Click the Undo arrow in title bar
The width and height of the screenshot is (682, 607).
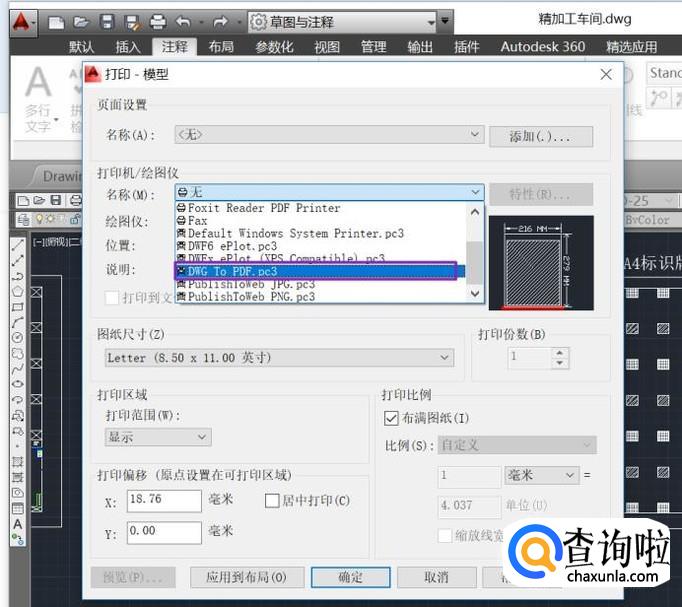pos(184,21)
